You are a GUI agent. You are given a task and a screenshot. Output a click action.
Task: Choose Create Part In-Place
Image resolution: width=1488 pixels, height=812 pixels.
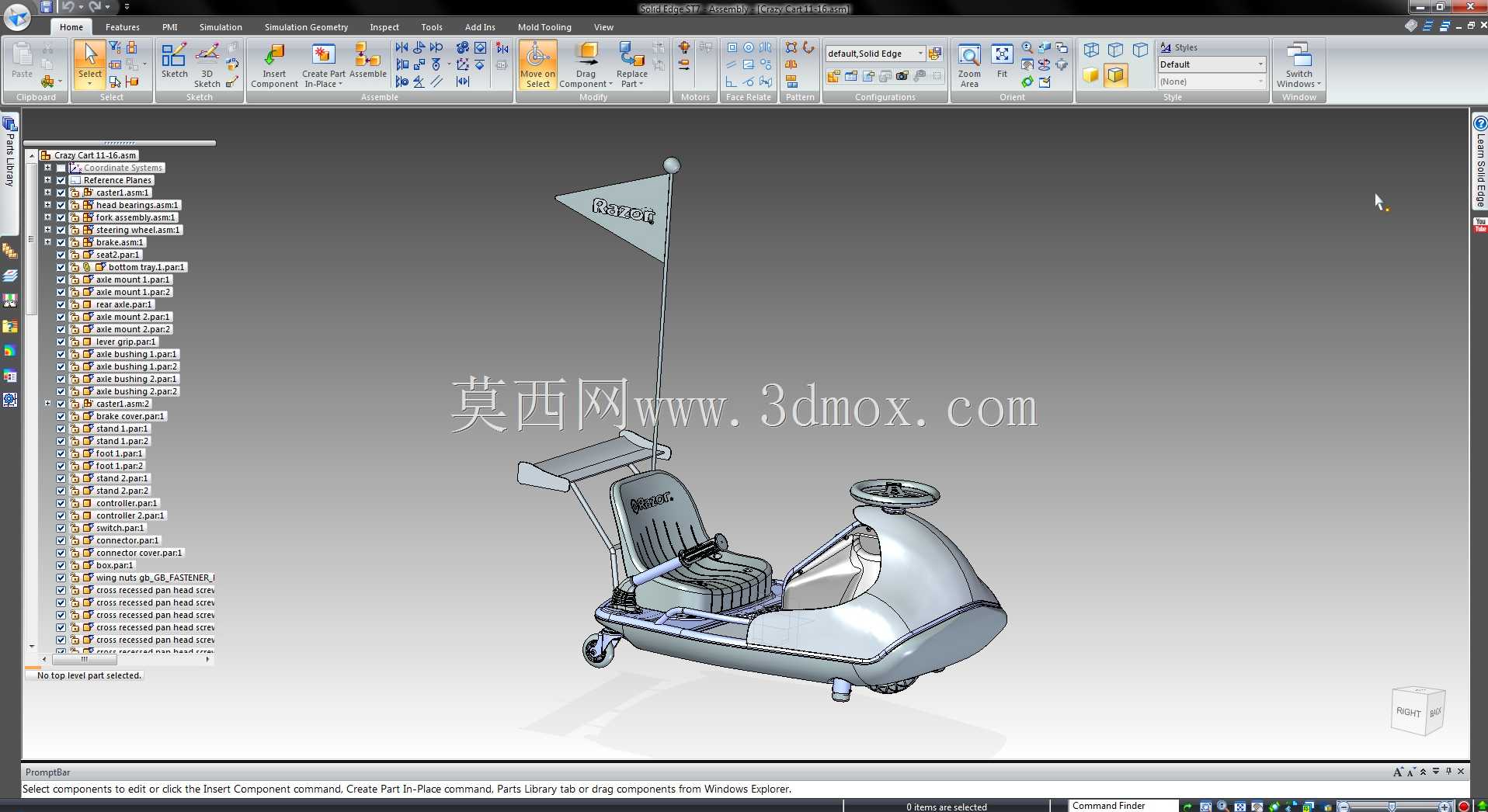coord(323,65)
